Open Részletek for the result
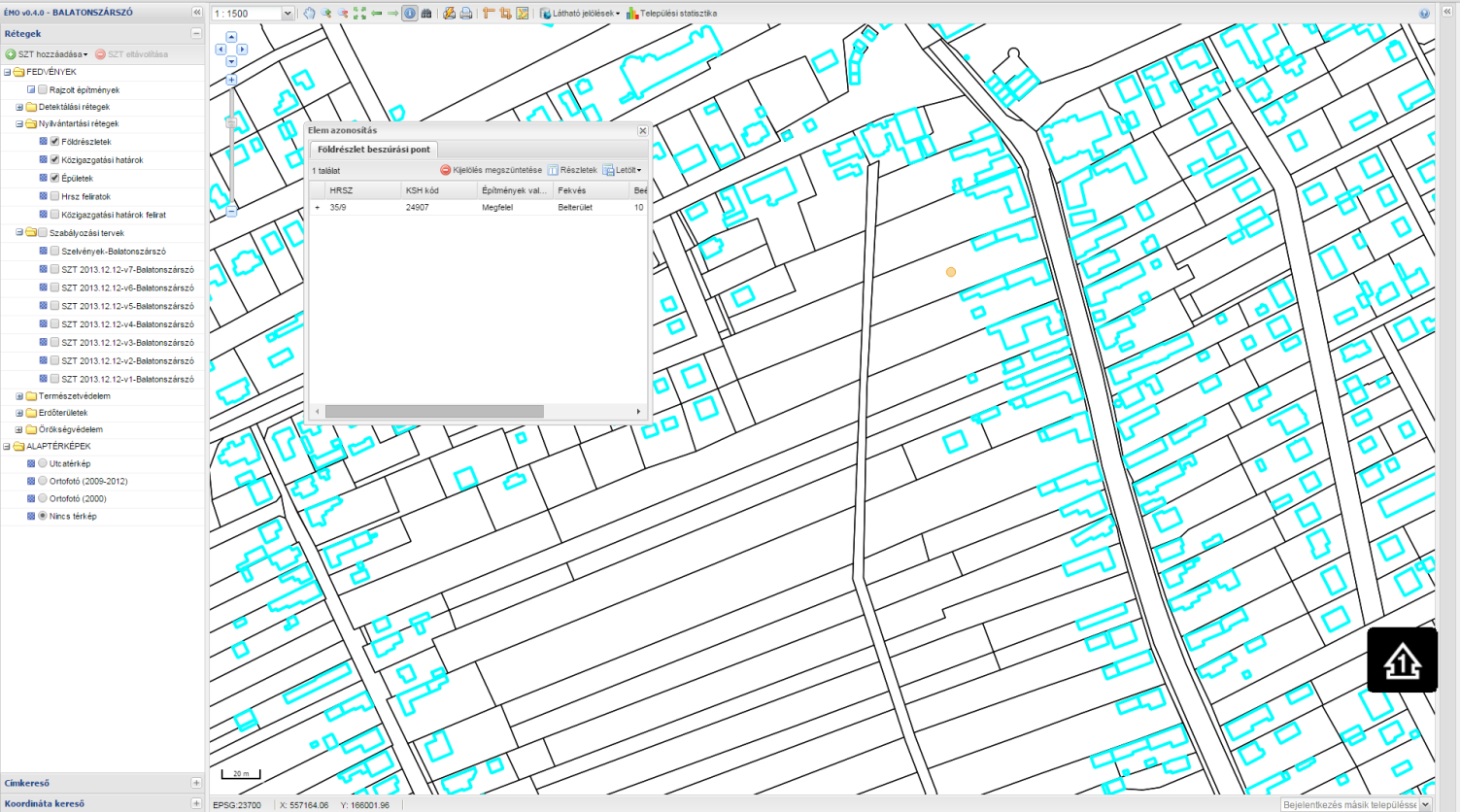The height and width of the screenshot is (812, 1460). (x=572, y=170)
